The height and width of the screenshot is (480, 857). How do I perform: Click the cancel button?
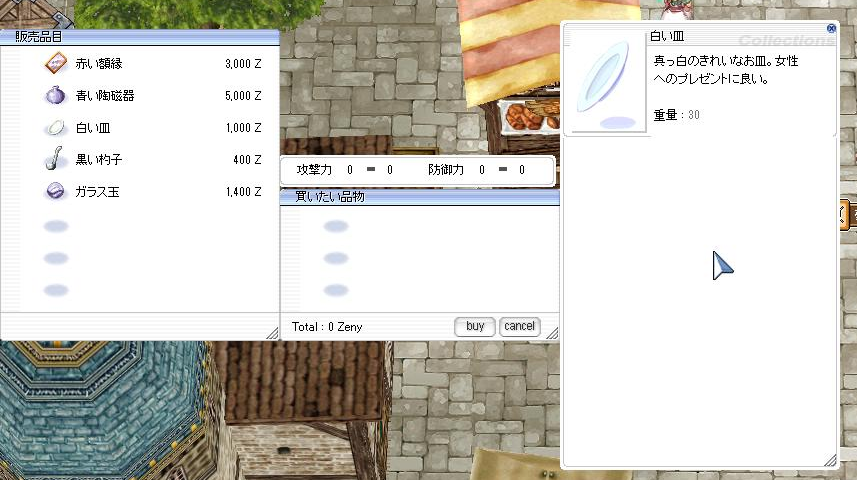tap(519, 326)
